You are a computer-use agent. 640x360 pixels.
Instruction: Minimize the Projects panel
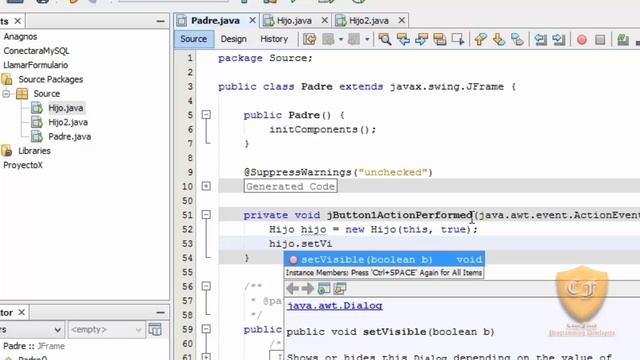(x=160, y=21)
